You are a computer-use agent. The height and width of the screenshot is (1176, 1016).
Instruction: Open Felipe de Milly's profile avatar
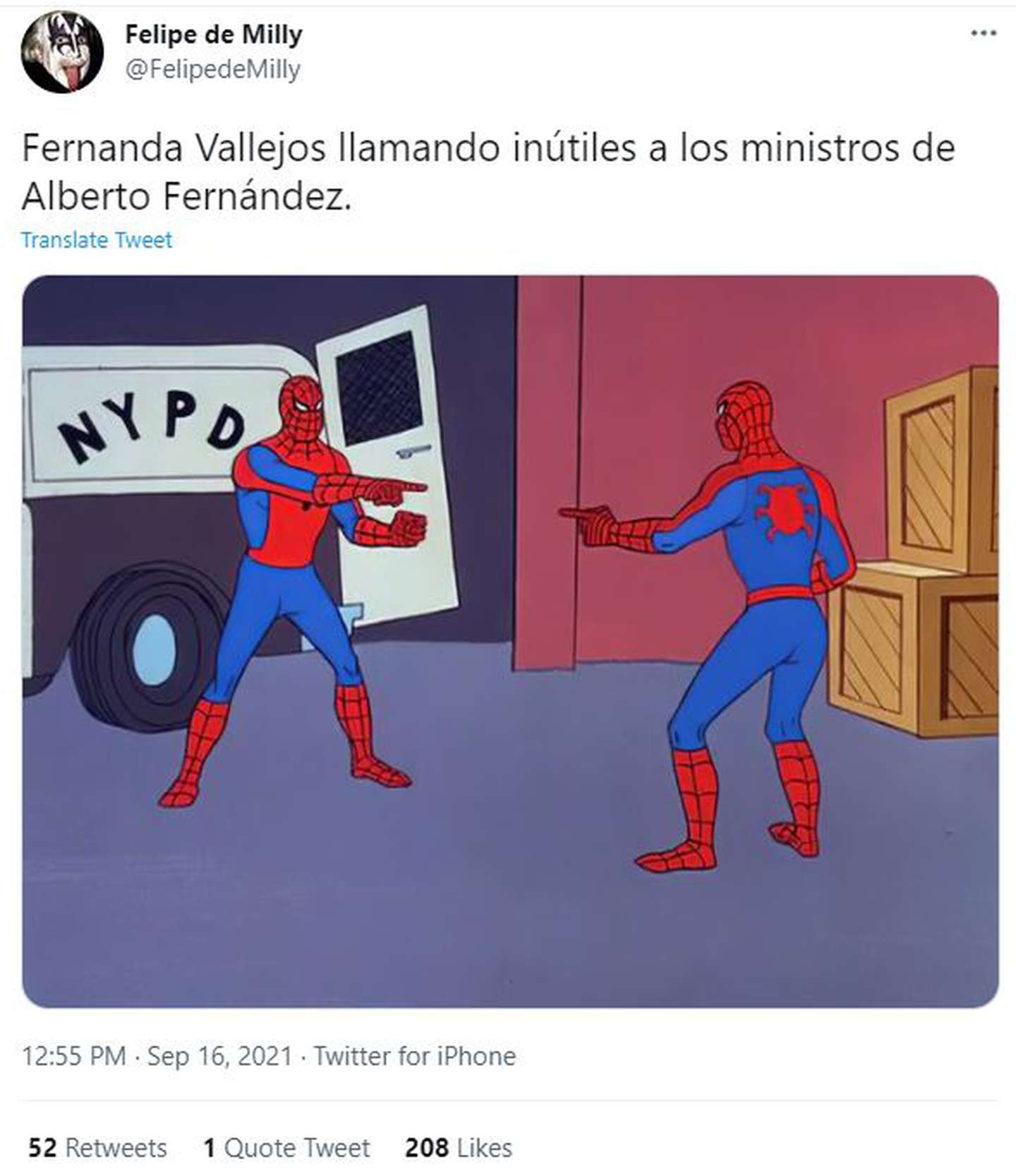pyautogui.click(x=62, y=52)
